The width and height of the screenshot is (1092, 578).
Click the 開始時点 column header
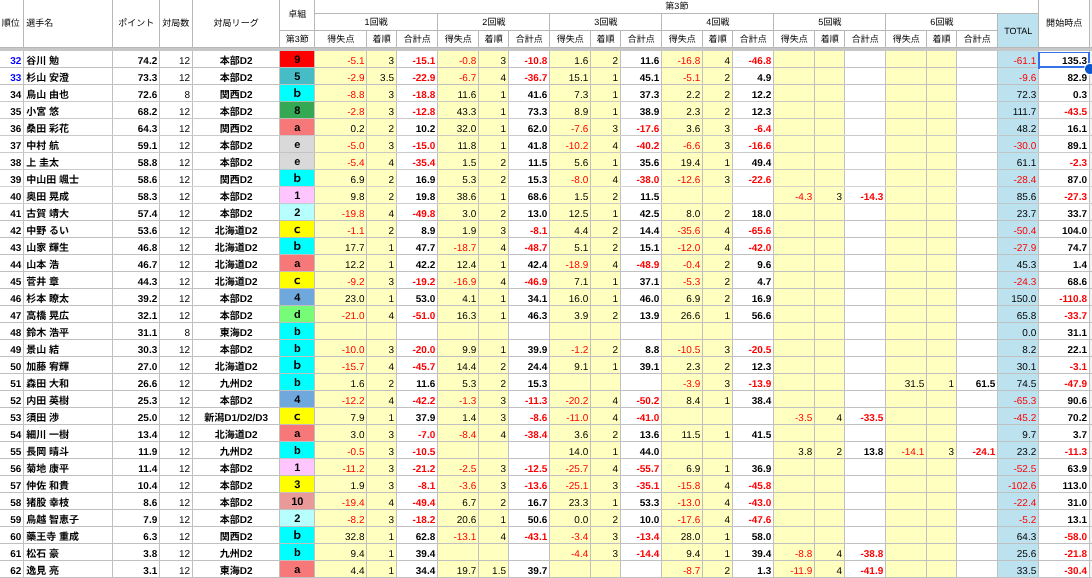coord(1064,22)
